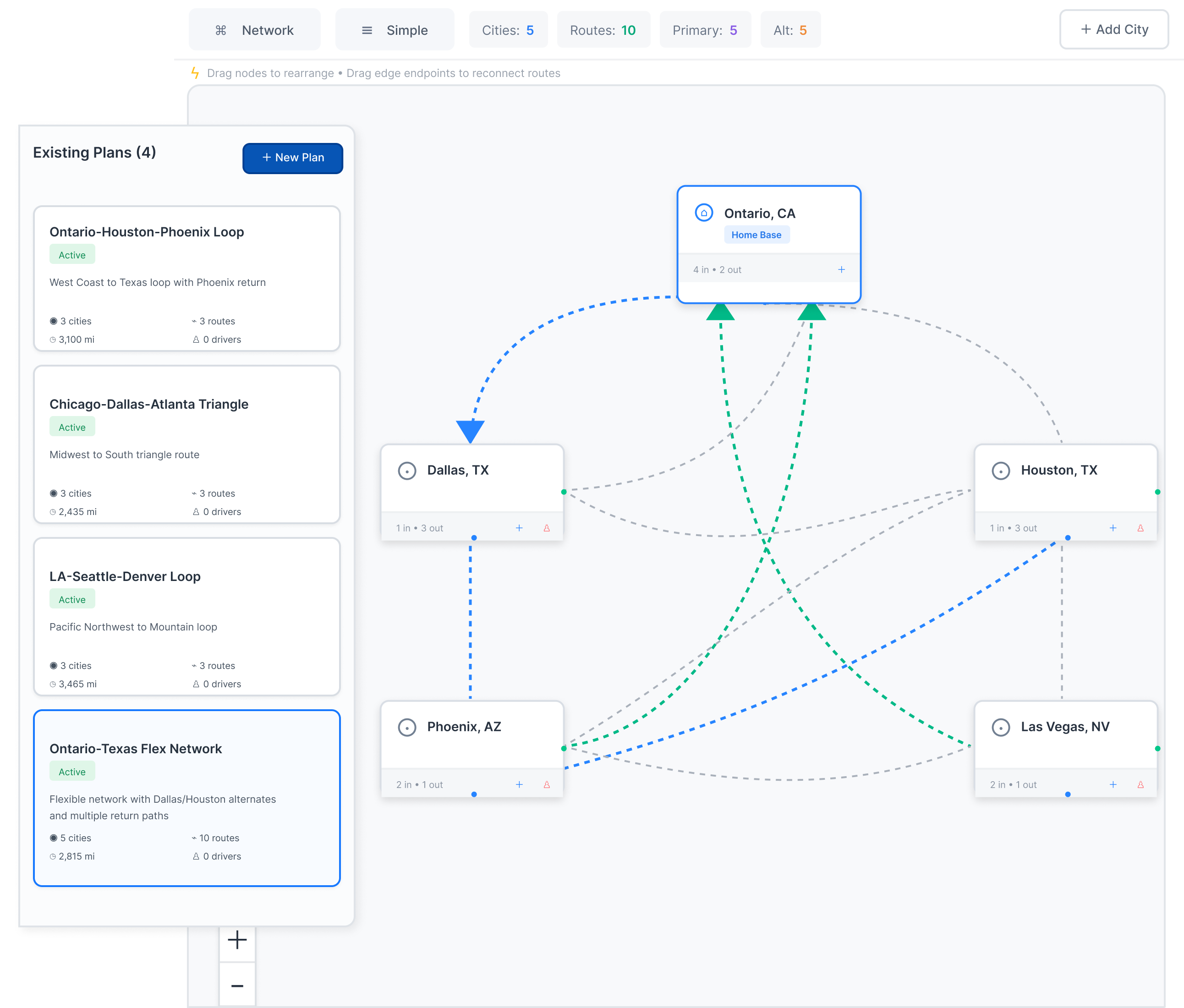Image resolution: width=1184 pixels, height=1008 pixels.
Task: Click the green right-side handle on Dallas, TX
Action: point(564,492)
